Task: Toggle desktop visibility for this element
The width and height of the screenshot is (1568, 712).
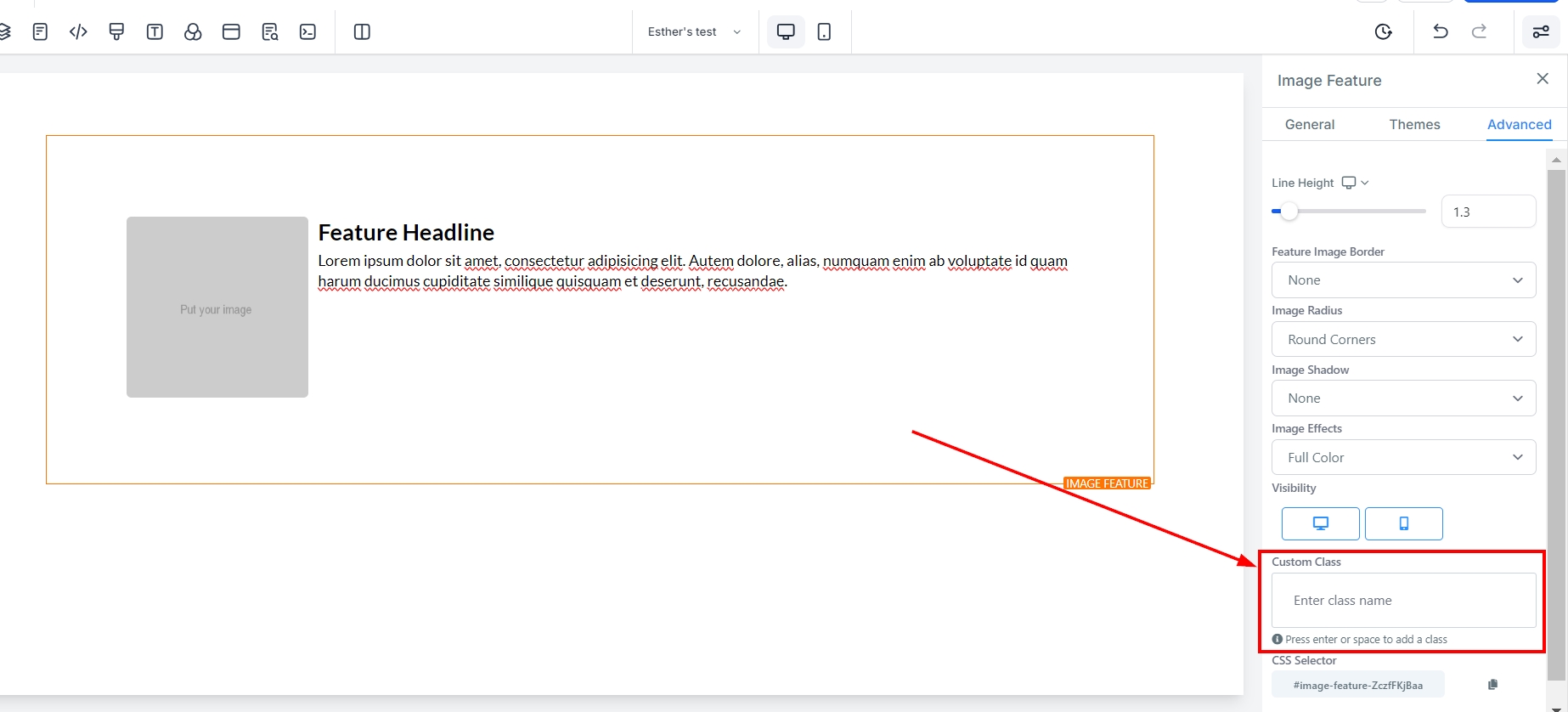Action: pos(1320,523)
